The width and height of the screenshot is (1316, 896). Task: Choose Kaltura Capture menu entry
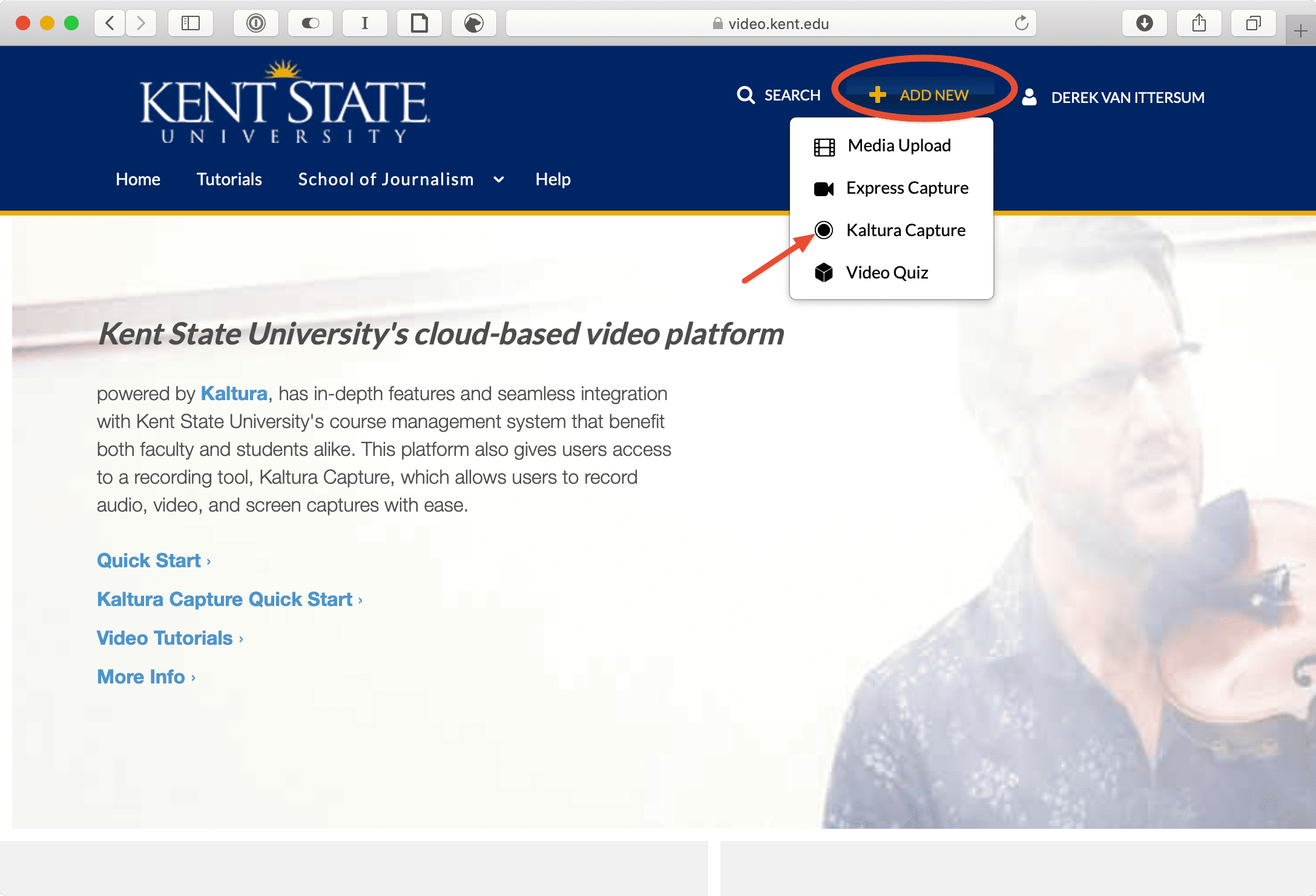point(892,231)
